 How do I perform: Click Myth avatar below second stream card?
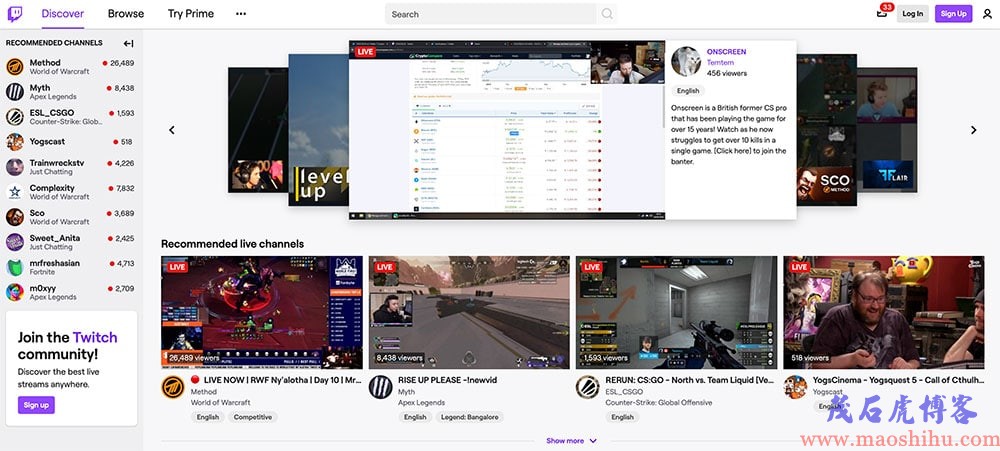tap(381, 387)
